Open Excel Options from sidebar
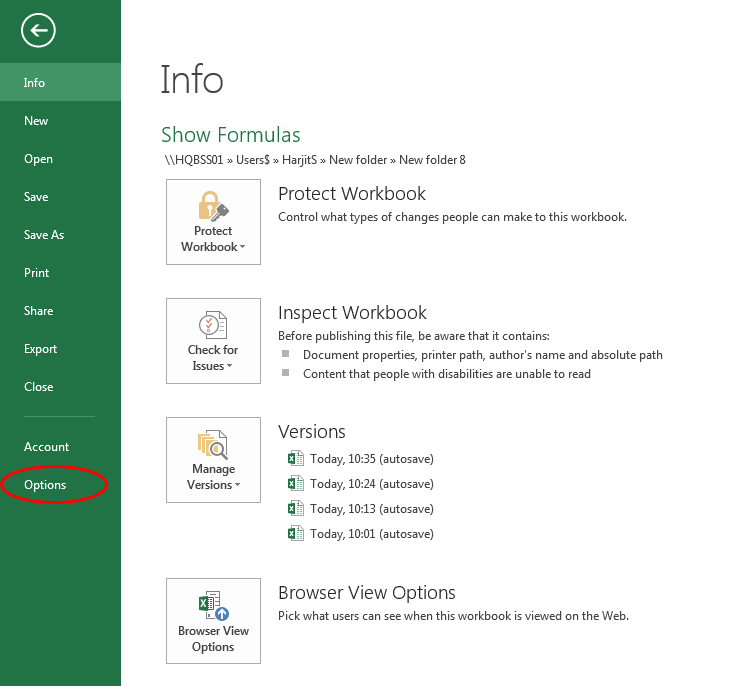The width and height of the screenshot is (742, 686). click(61, 485)
